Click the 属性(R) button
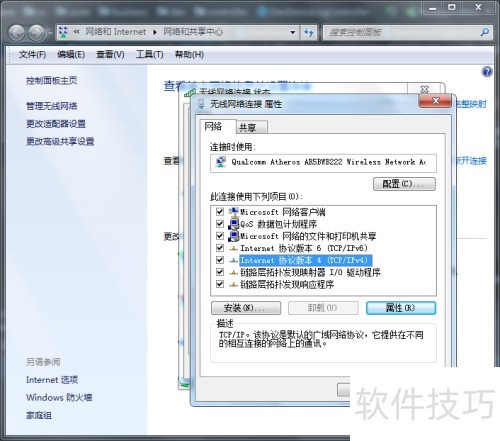The image size is (500, 441). coord(401,308)
